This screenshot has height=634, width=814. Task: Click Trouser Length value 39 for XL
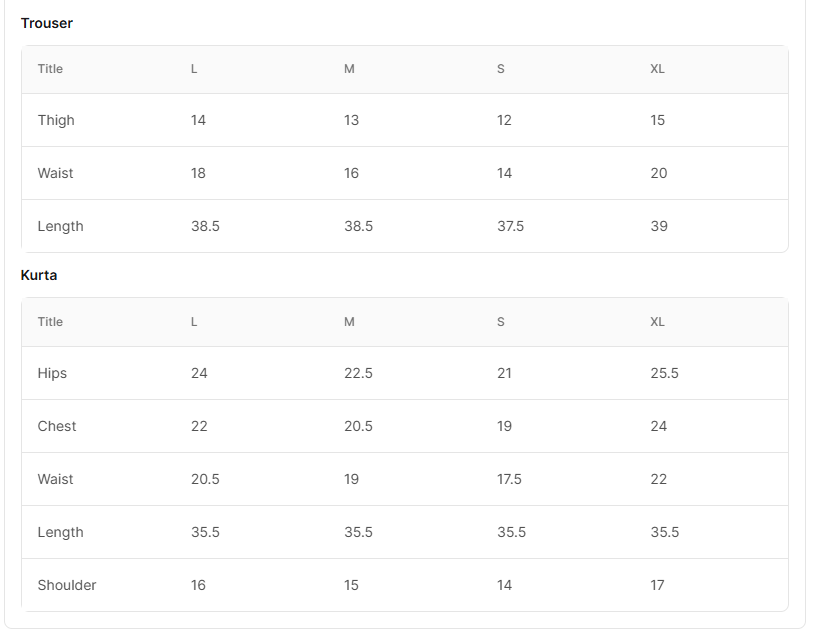tap(659, 226)
